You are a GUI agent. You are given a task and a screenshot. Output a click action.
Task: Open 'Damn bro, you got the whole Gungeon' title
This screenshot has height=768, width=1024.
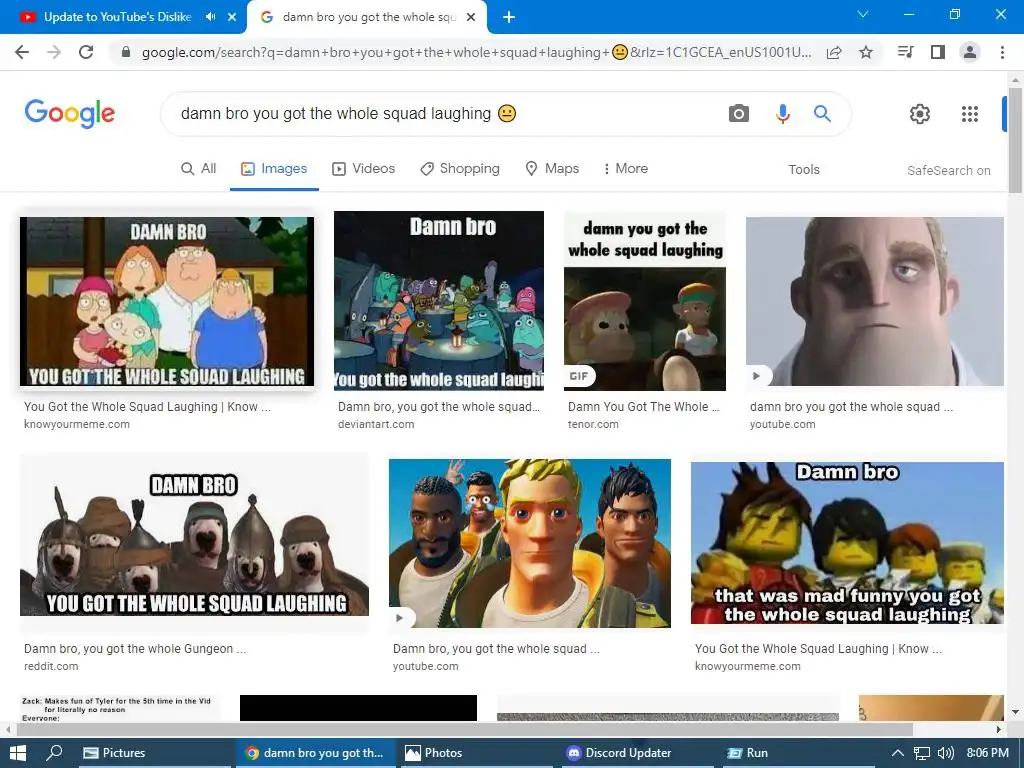pos(135,648)
